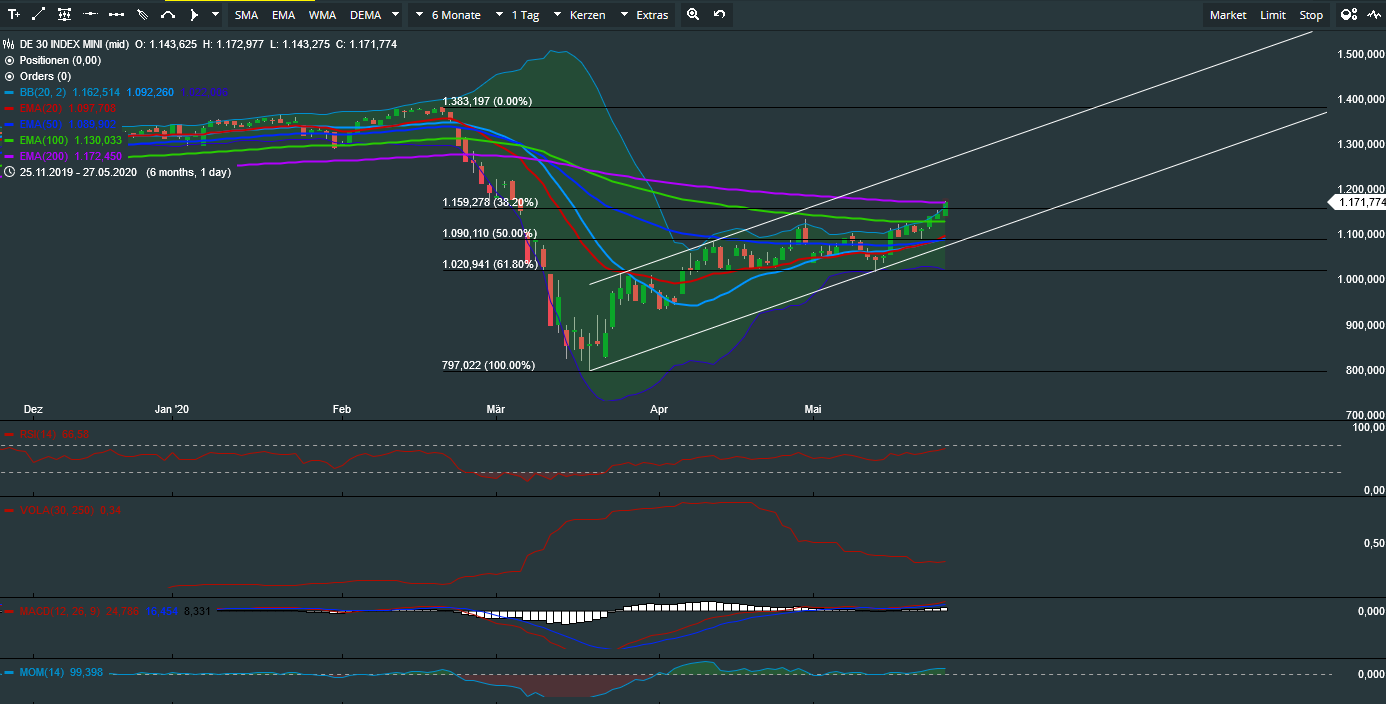Click the line chart indicator icon at top right

click(x=1372, y=15)
